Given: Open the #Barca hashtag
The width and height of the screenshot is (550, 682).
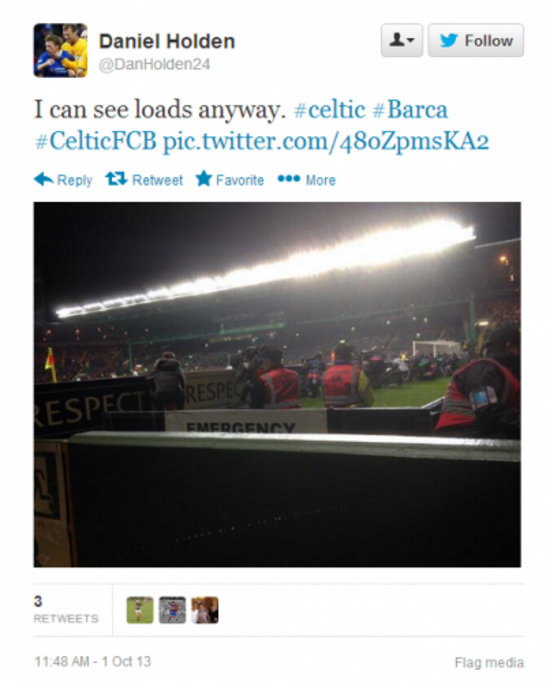Looking at the screenshot, I should coord(410,110).
